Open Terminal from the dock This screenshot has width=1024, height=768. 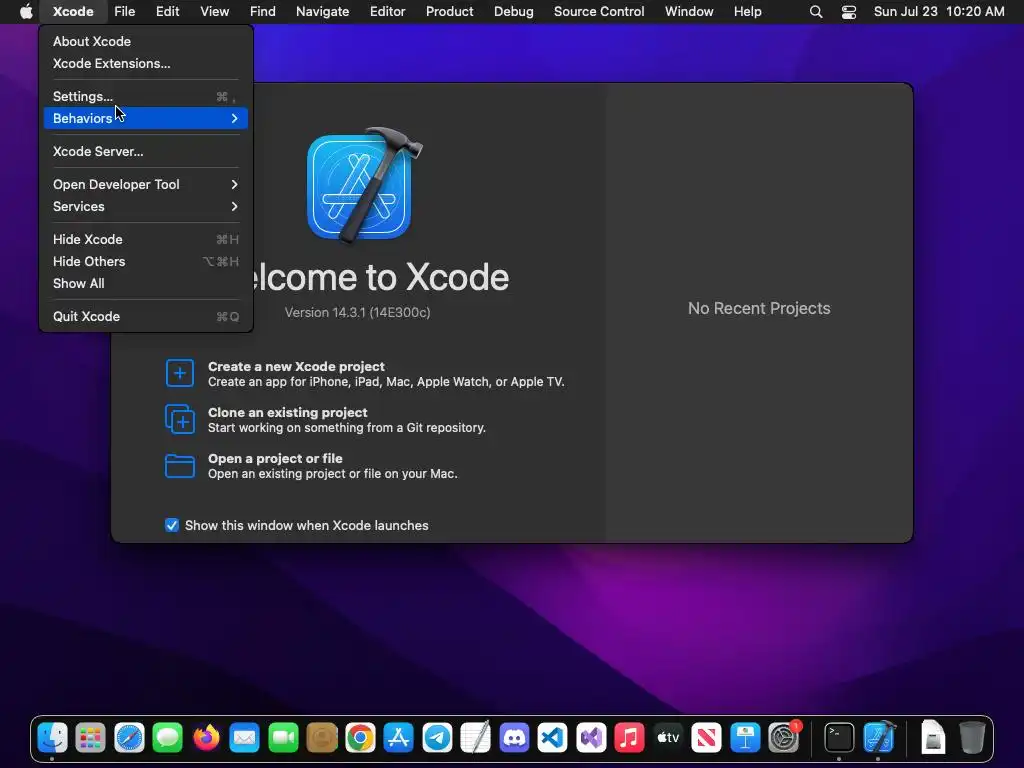click(x=839, y=738)
